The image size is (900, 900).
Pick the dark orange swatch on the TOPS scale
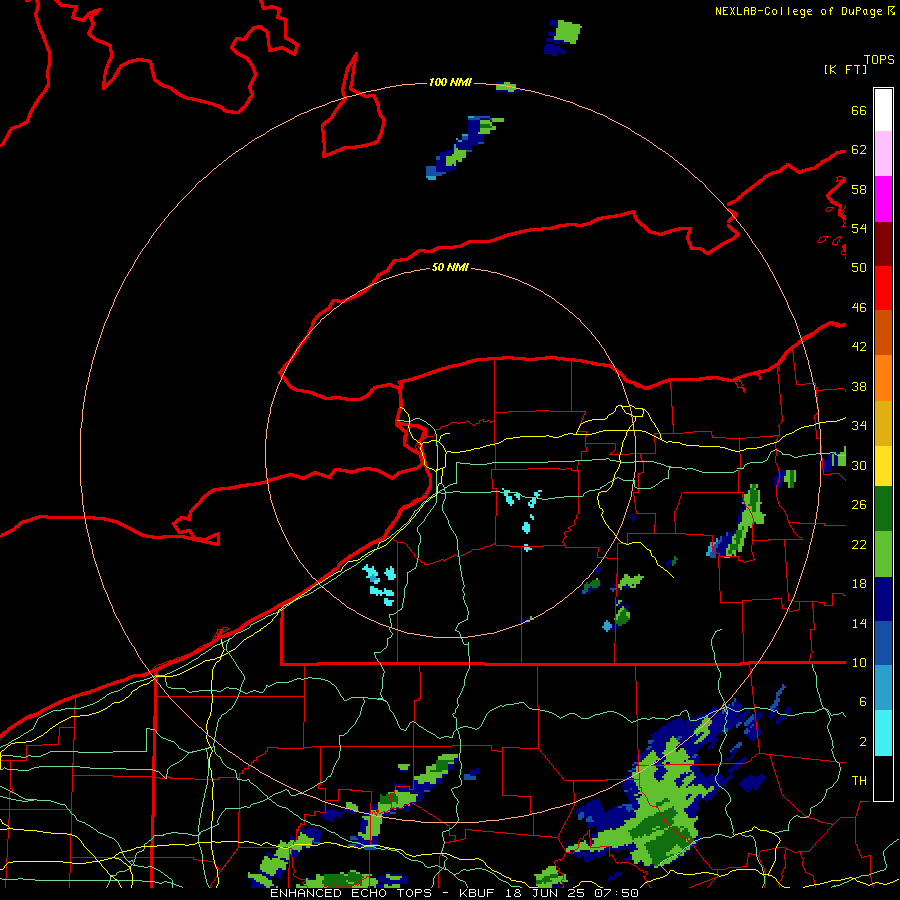883,332
